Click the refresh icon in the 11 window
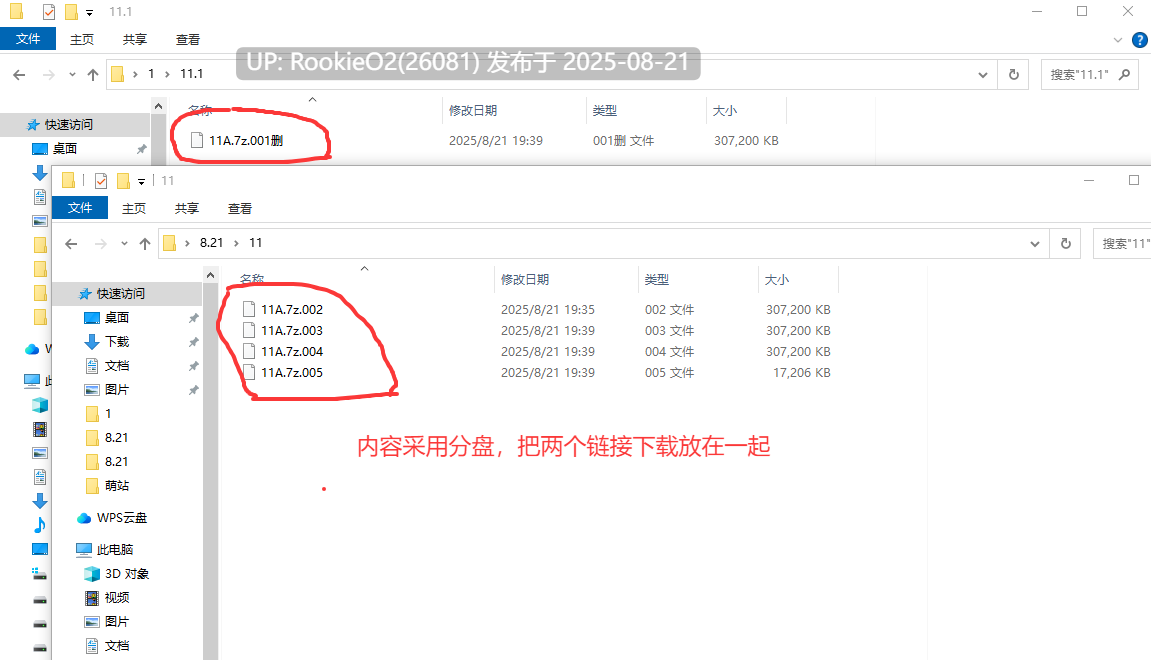The width and height of the screenshot is (1151, 660). 1066,243
